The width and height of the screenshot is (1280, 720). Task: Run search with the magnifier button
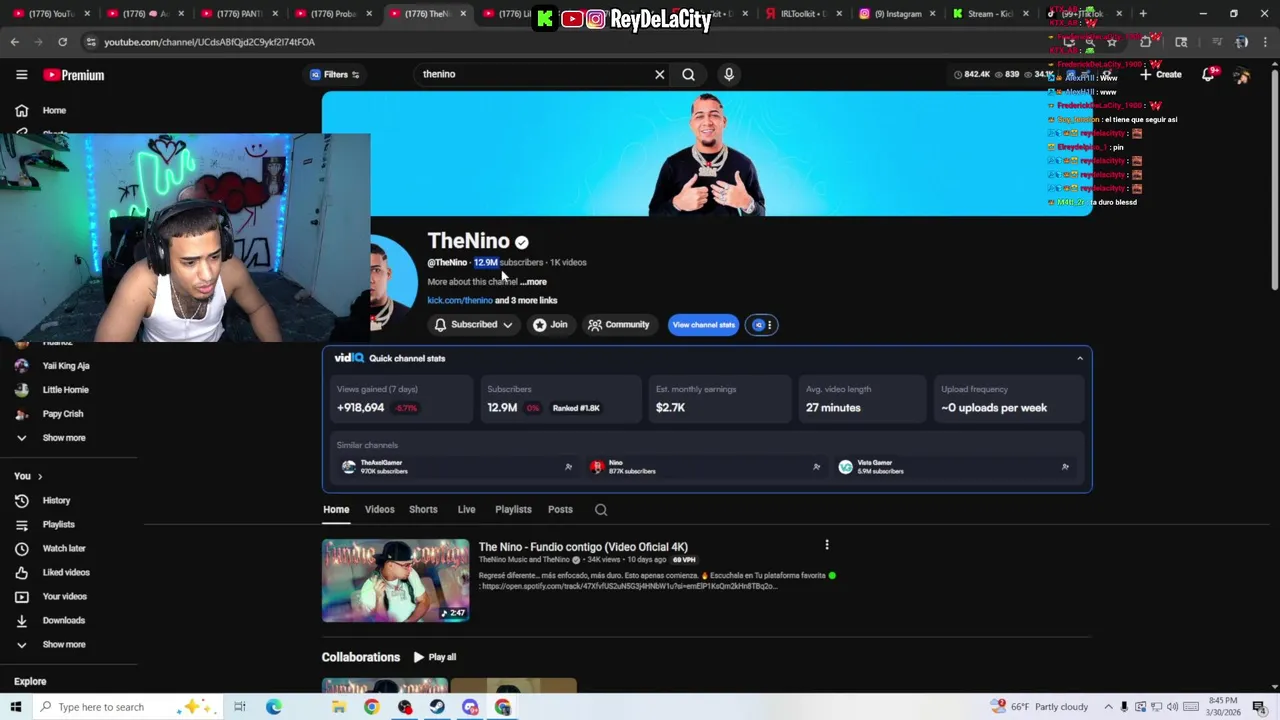point(688,74)
